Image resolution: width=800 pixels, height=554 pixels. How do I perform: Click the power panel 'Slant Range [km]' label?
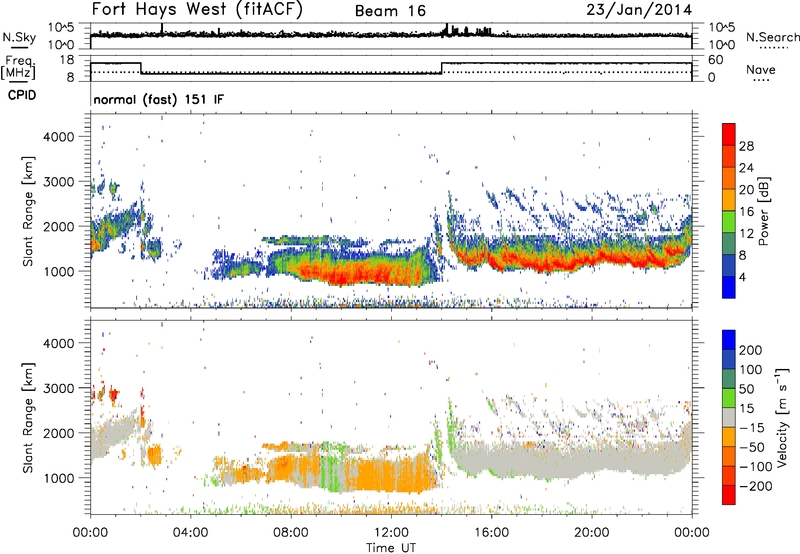28,211
